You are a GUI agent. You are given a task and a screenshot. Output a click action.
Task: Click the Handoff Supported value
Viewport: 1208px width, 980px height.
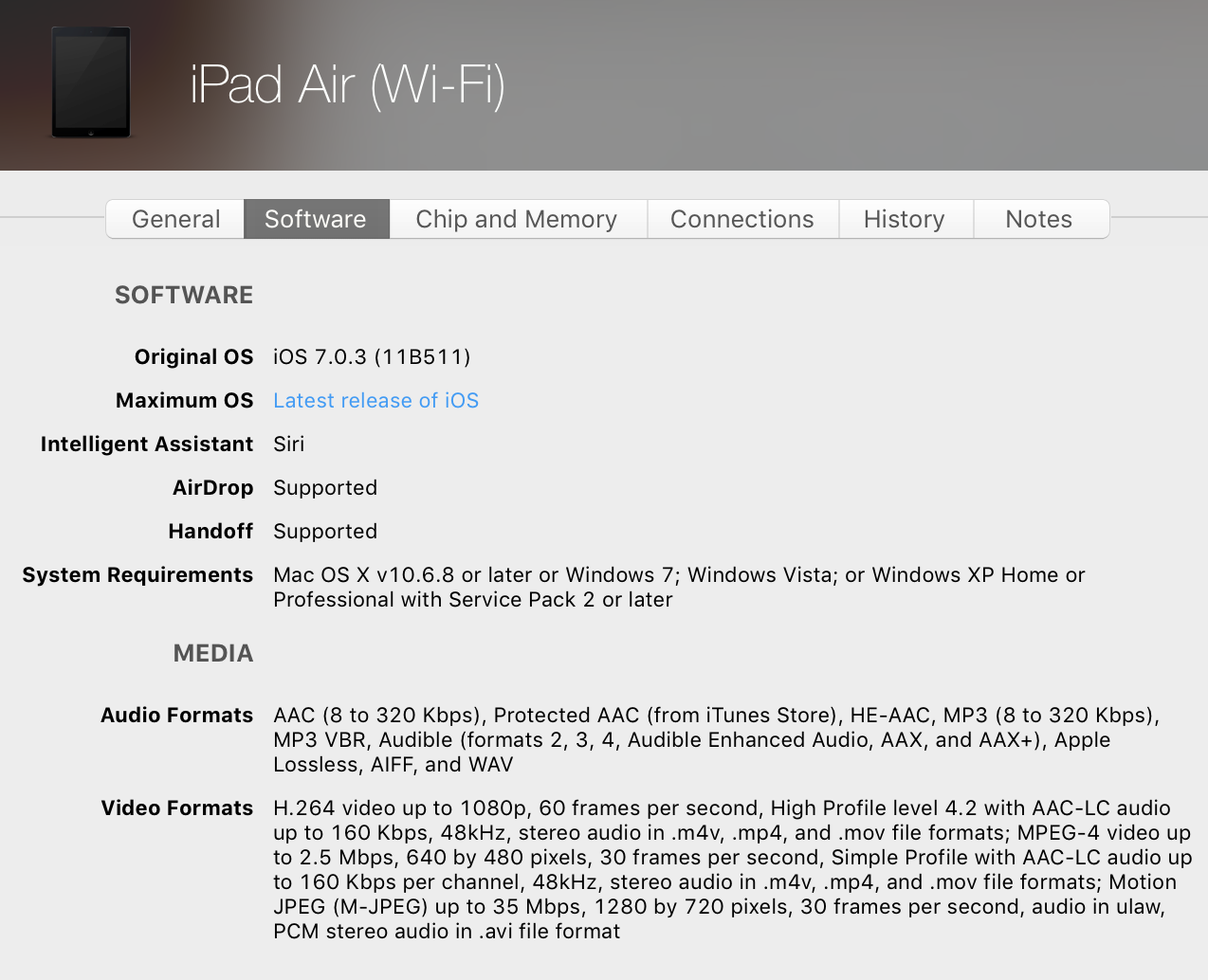coord(325,532)
